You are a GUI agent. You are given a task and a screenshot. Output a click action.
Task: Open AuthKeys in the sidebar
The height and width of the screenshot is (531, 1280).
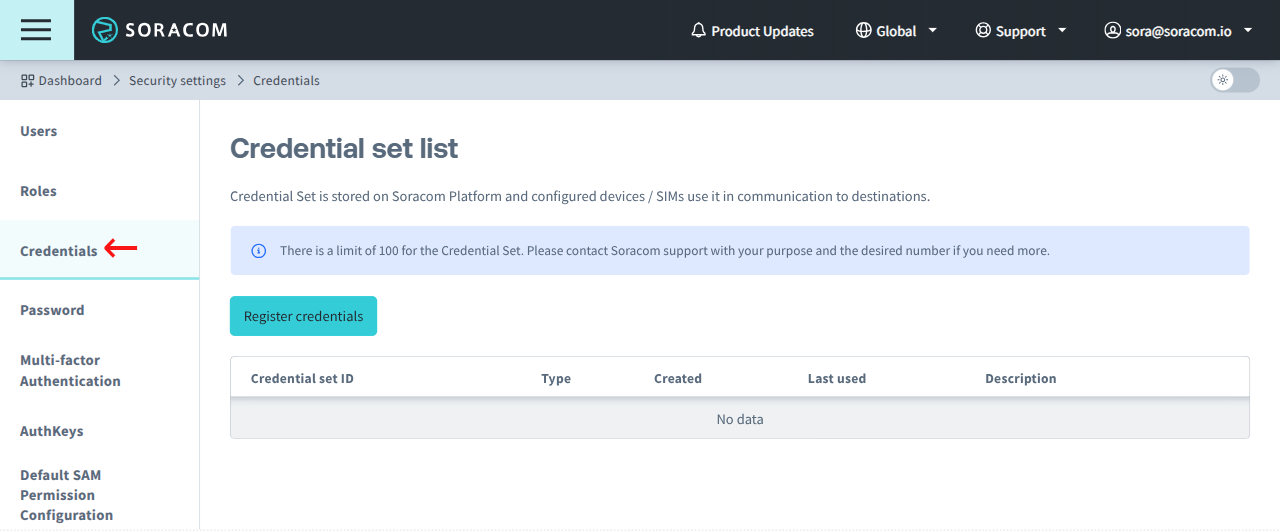[x=52, y=431]
